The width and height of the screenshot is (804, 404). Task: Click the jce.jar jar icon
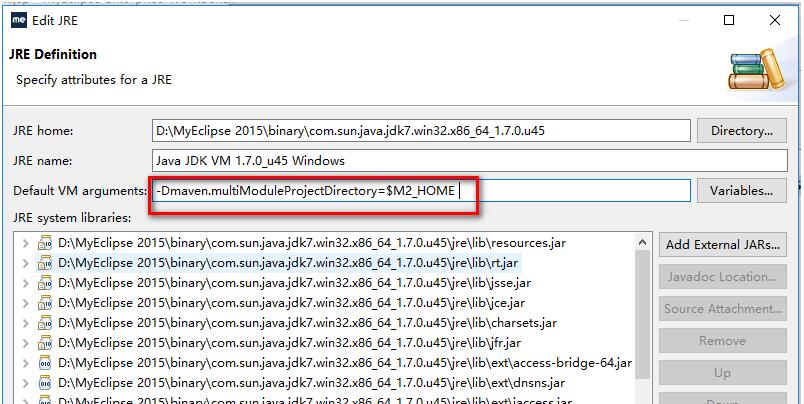(45, 303)
